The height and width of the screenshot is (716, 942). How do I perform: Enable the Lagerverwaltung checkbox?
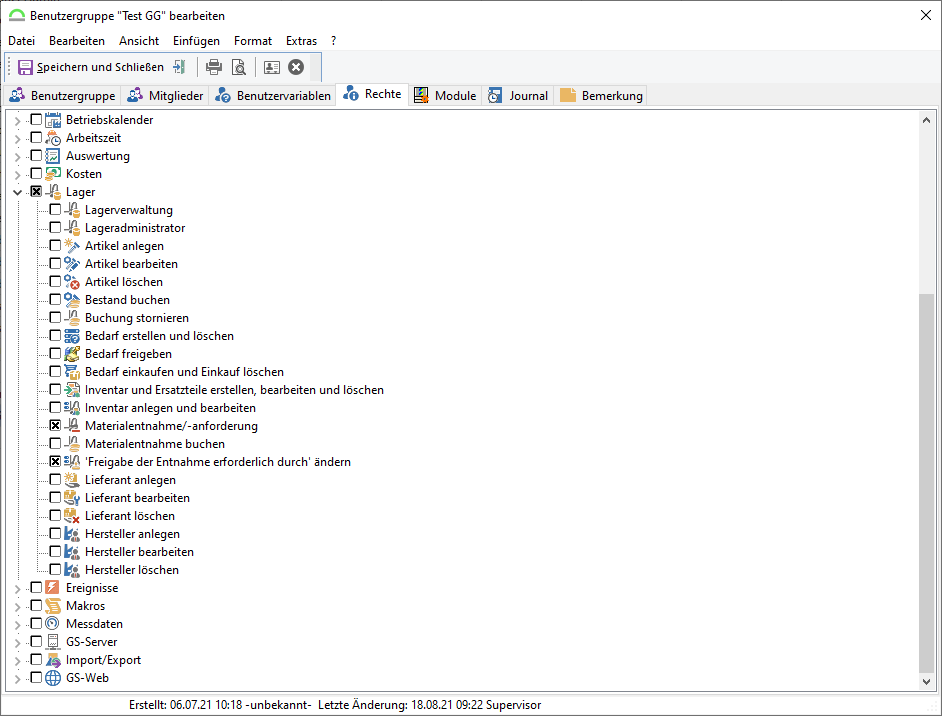[55, 210]
